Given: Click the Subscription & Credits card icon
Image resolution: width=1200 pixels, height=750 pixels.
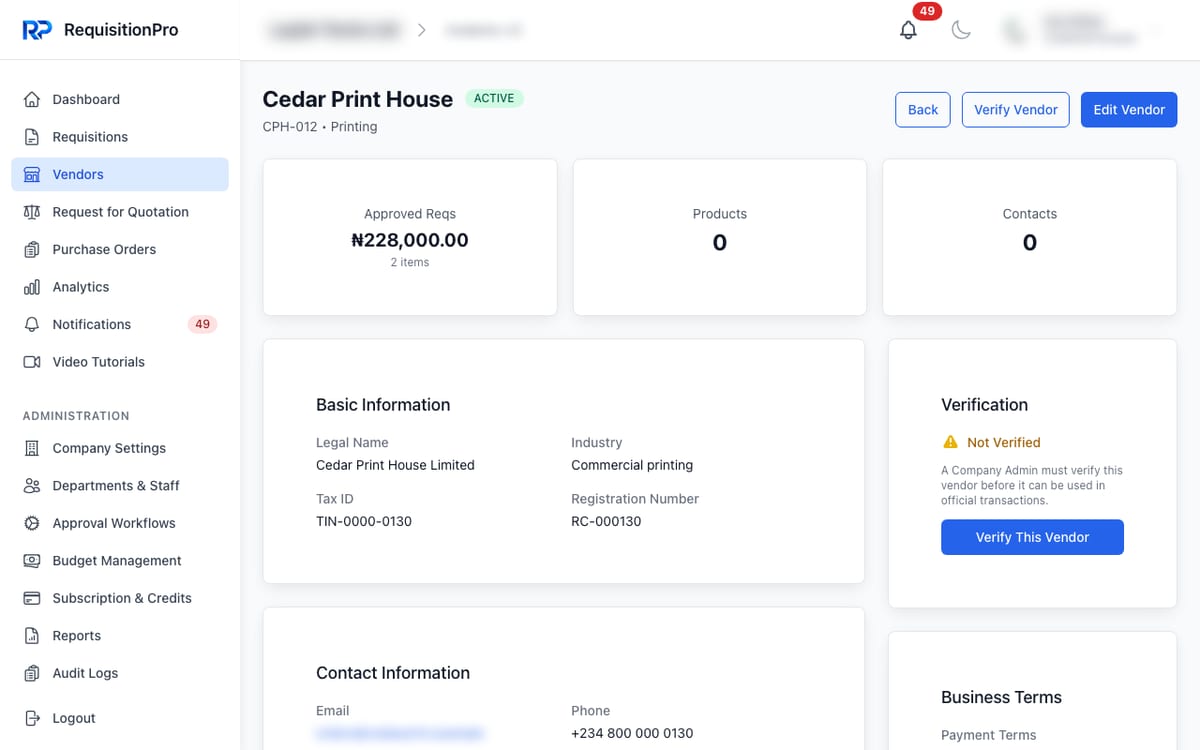Looking at the screenshot, I should (x=32, y=598).
